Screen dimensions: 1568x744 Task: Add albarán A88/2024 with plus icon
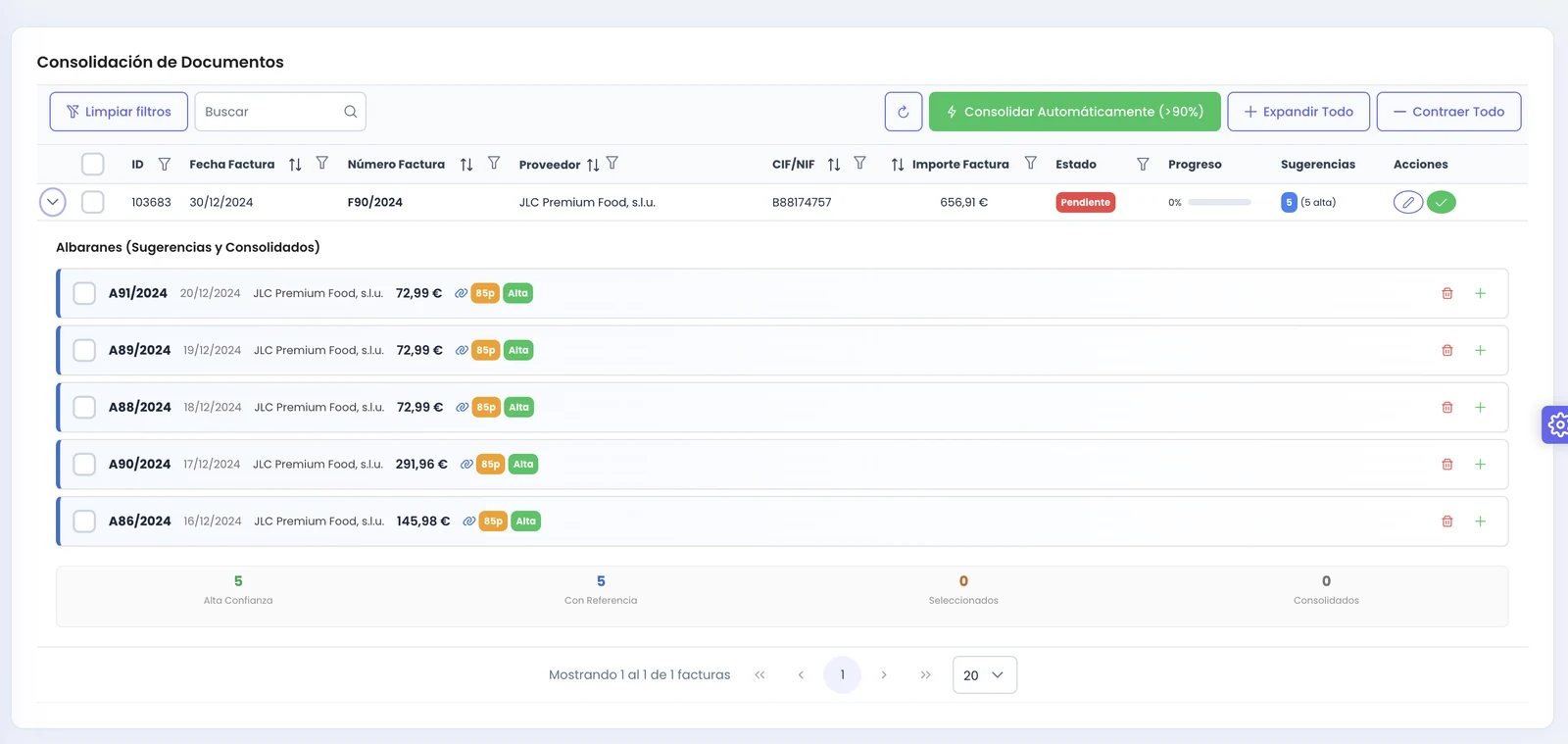1481,407
